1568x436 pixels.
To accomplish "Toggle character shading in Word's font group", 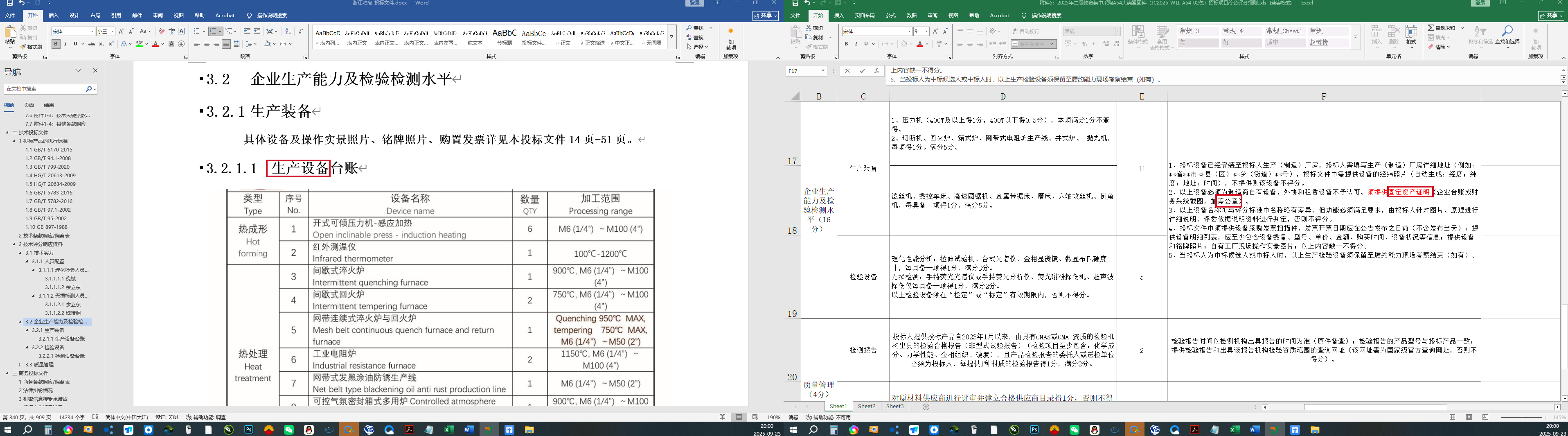I will pyautogui.click(x=171, y=44).
